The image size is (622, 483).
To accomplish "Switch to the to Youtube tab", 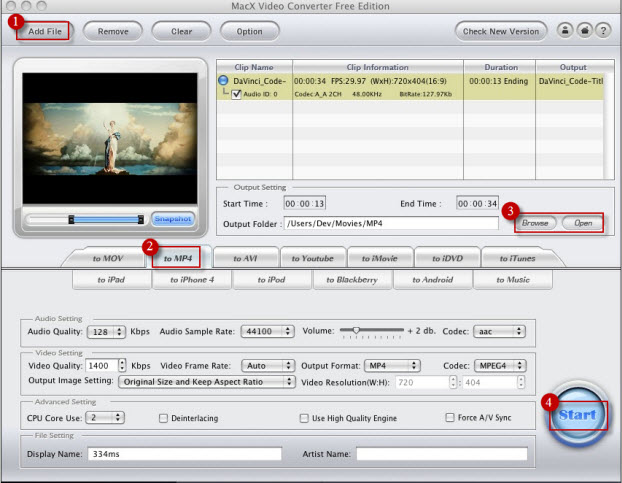I will pos(312,259).
